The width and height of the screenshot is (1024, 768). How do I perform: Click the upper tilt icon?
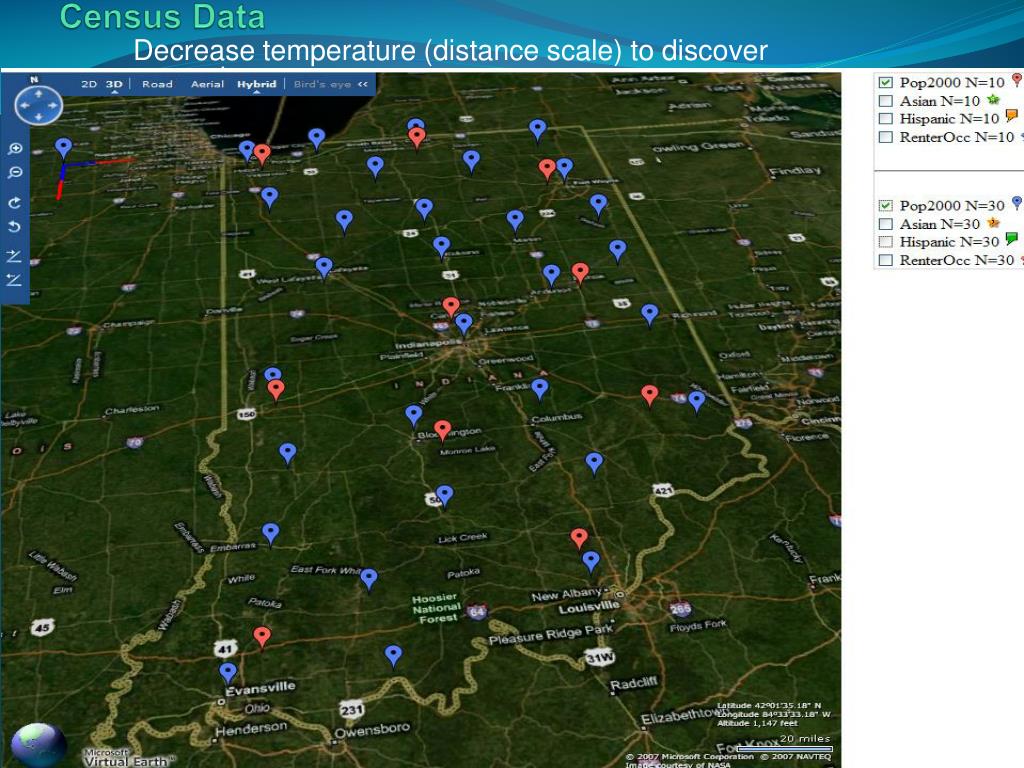pyautogui.click(x=15, y=256)
